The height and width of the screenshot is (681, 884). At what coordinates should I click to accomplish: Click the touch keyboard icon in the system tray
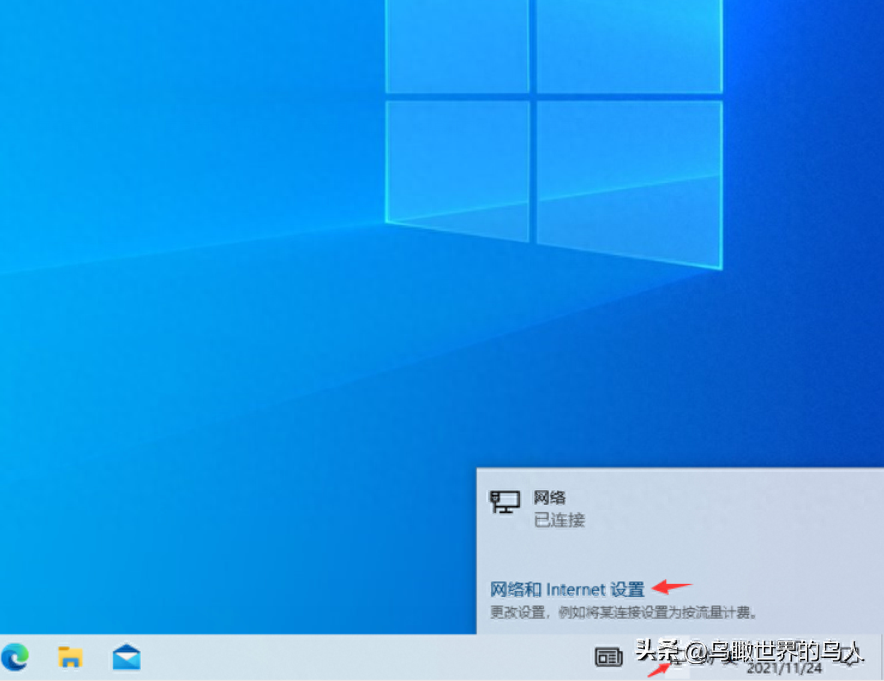609,658
